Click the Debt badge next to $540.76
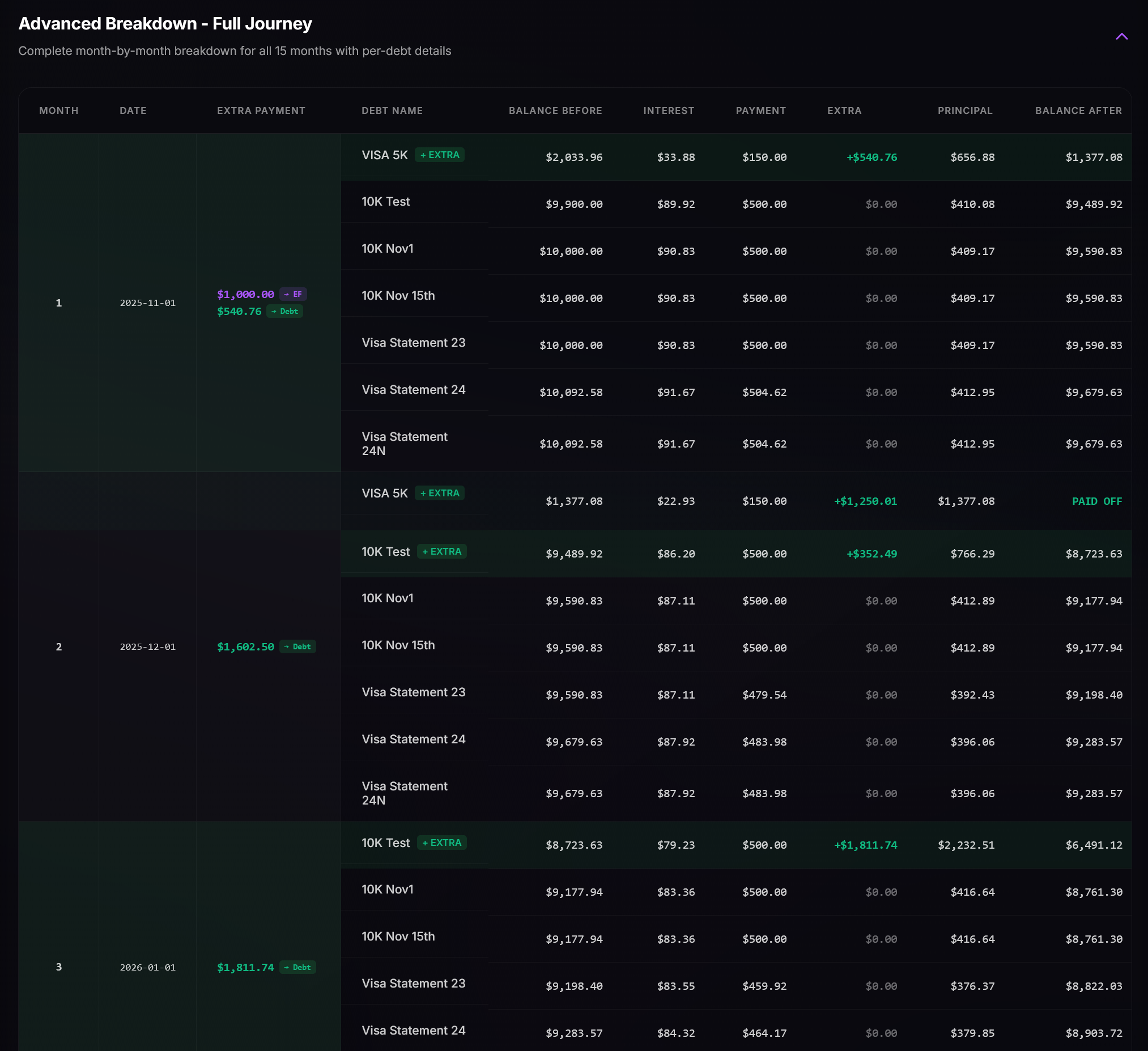Image resolution: width=1148 pixels, height=1051 pixels. pyautogui.click(x=286, y=312)
